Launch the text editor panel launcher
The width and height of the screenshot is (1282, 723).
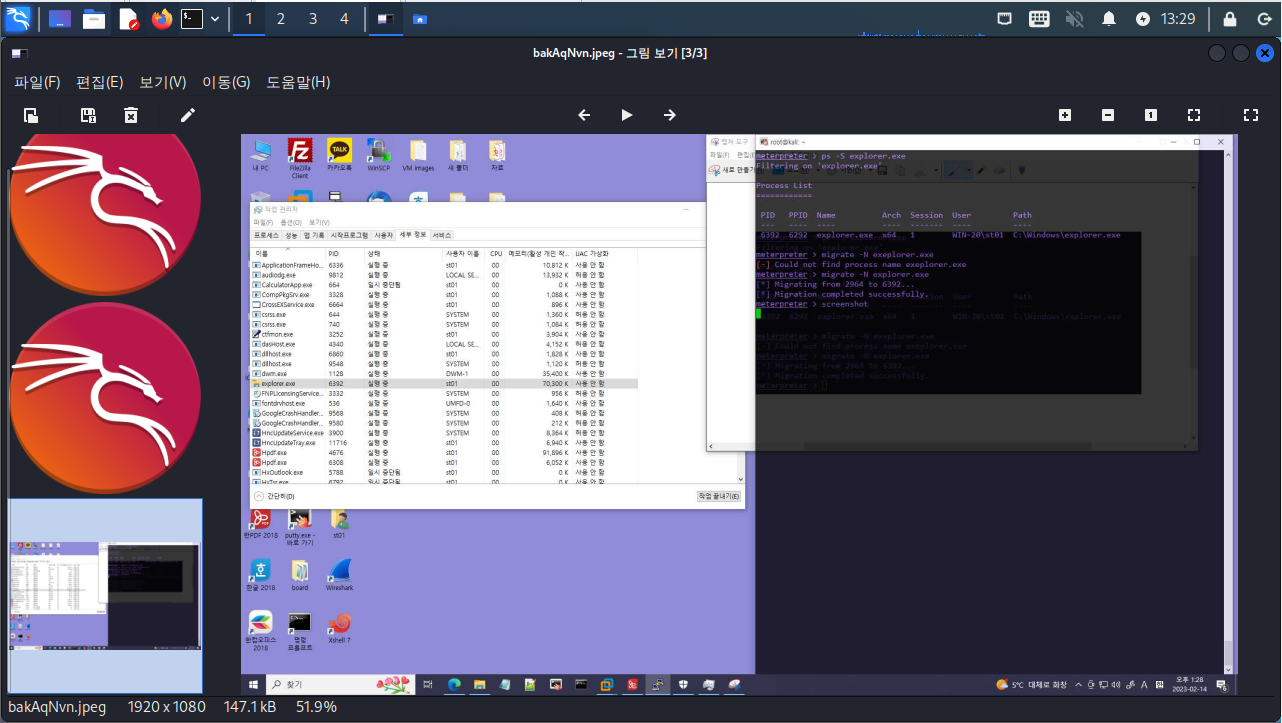tap(128, 19)
